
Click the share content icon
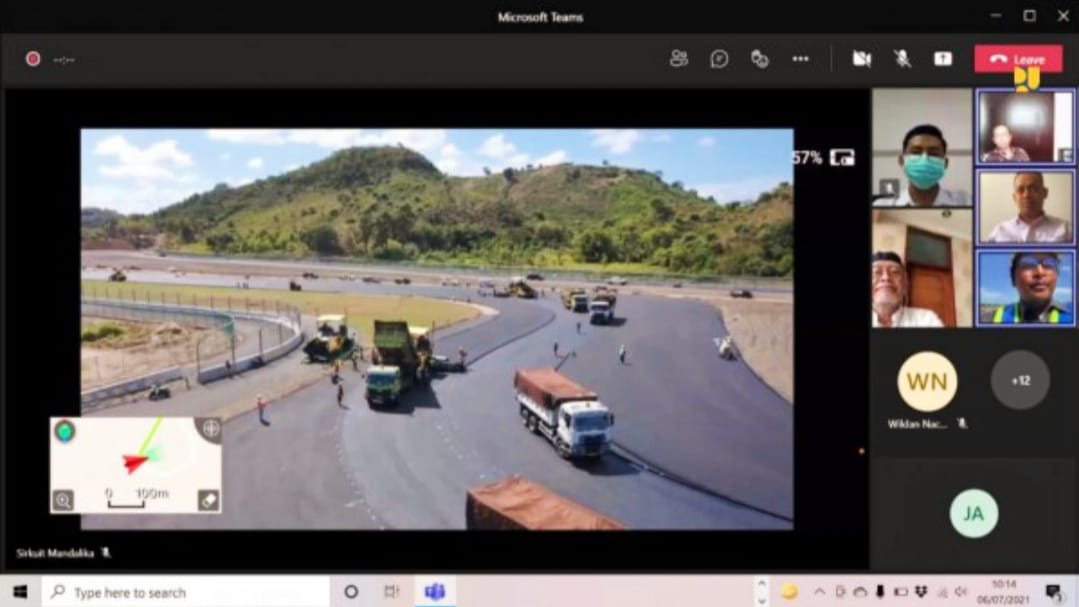coord(943,59)
